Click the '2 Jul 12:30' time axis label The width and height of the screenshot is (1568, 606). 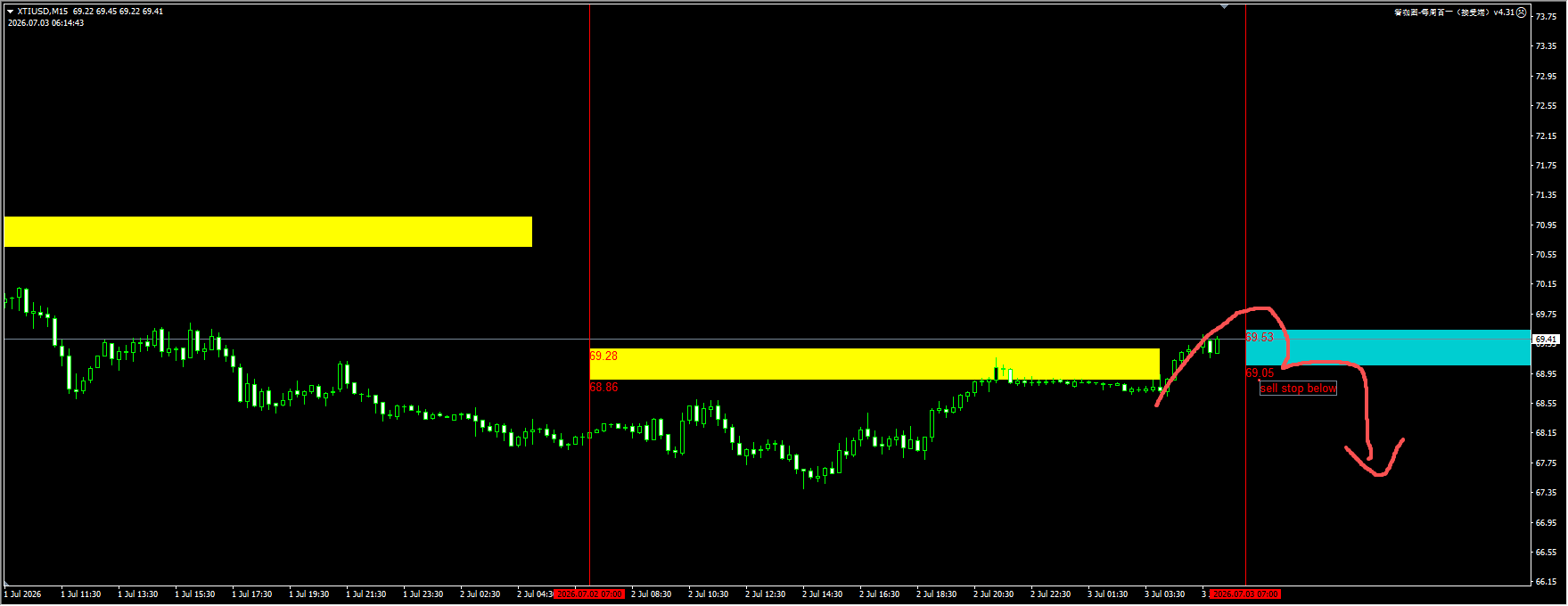coord(766,594)
